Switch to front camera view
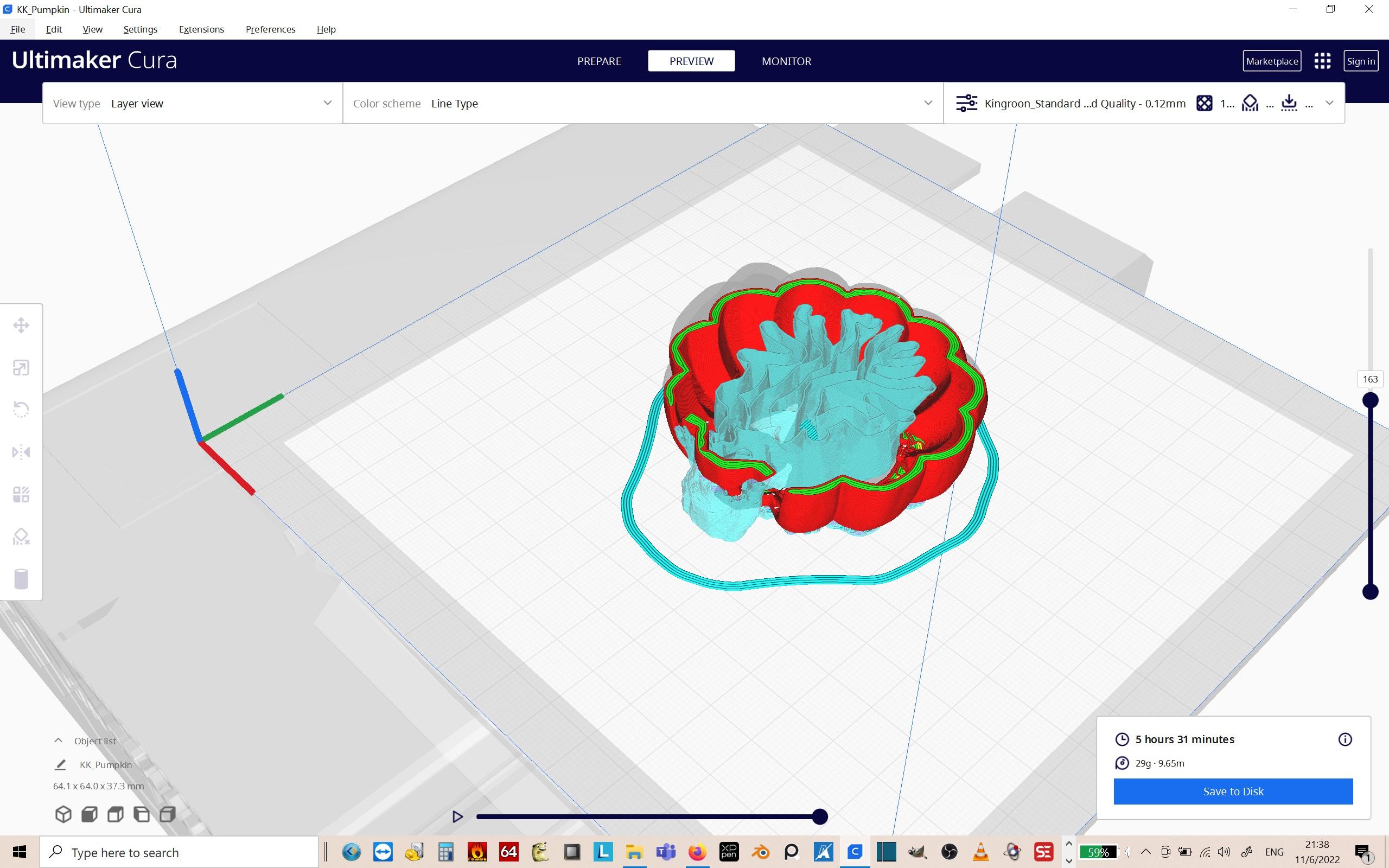1389x868 pixels. 90,814
